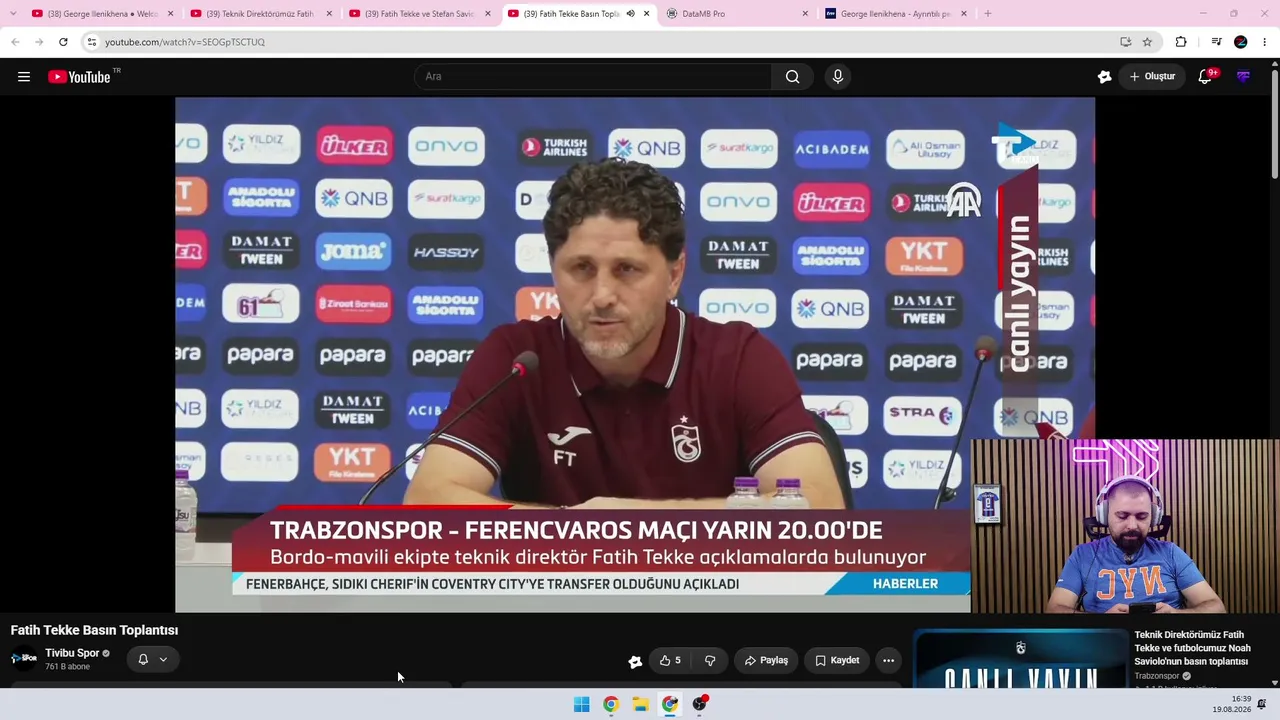Screen dimensions: 1280x720
Task: Click the Oluştur create button
Action: [x=1152, y=77]
